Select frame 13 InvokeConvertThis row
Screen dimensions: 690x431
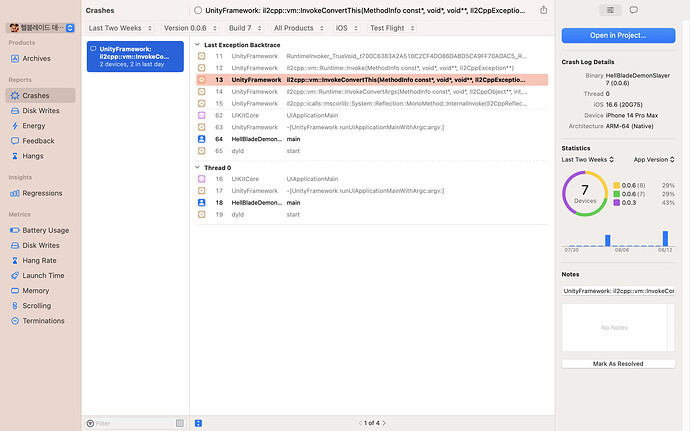click(372, 80)
